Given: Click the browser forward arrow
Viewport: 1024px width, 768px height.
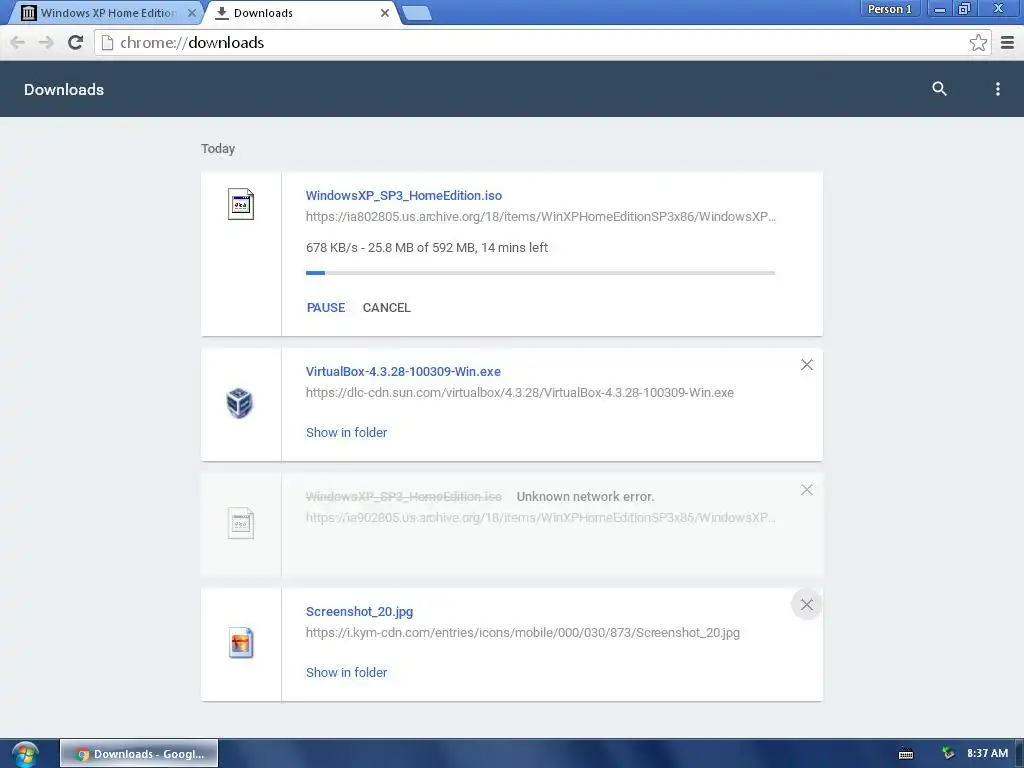Looking at the screenshot, I should [x=46, y=42].
